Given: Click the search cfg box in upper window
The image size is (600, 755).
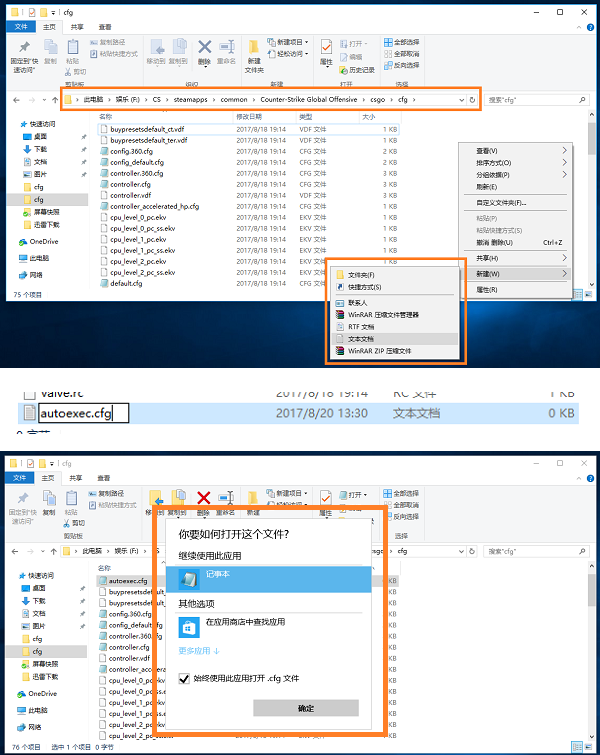Looking at the screenshot, I should (x=536, y=100).
